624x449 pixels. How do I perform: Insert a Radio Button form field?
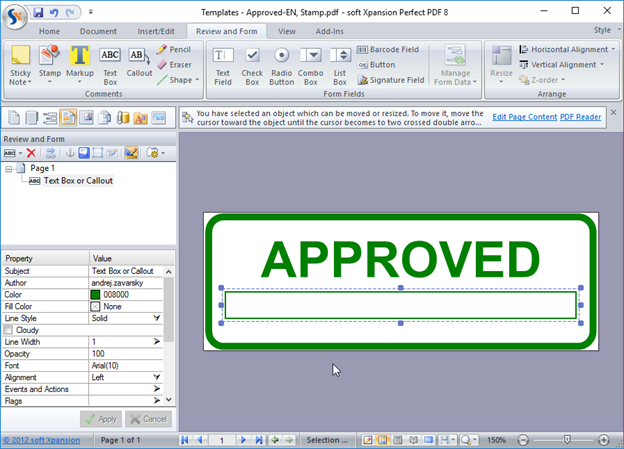point(282,66)
